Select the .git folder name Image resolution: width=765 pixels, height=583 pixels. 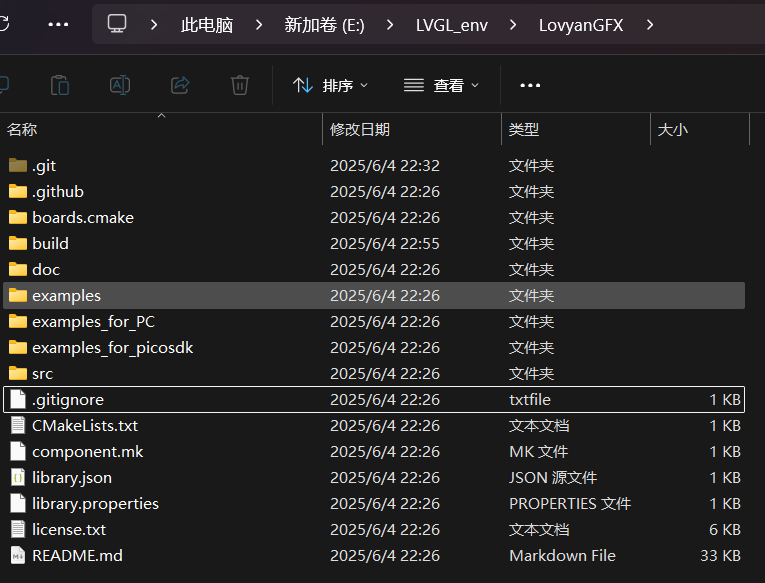tap(44, 166)
